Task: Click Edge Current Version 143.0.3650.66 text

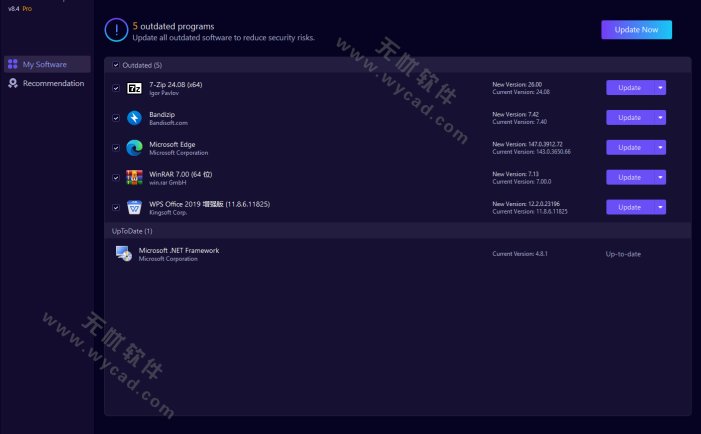Action: (532, 152)
